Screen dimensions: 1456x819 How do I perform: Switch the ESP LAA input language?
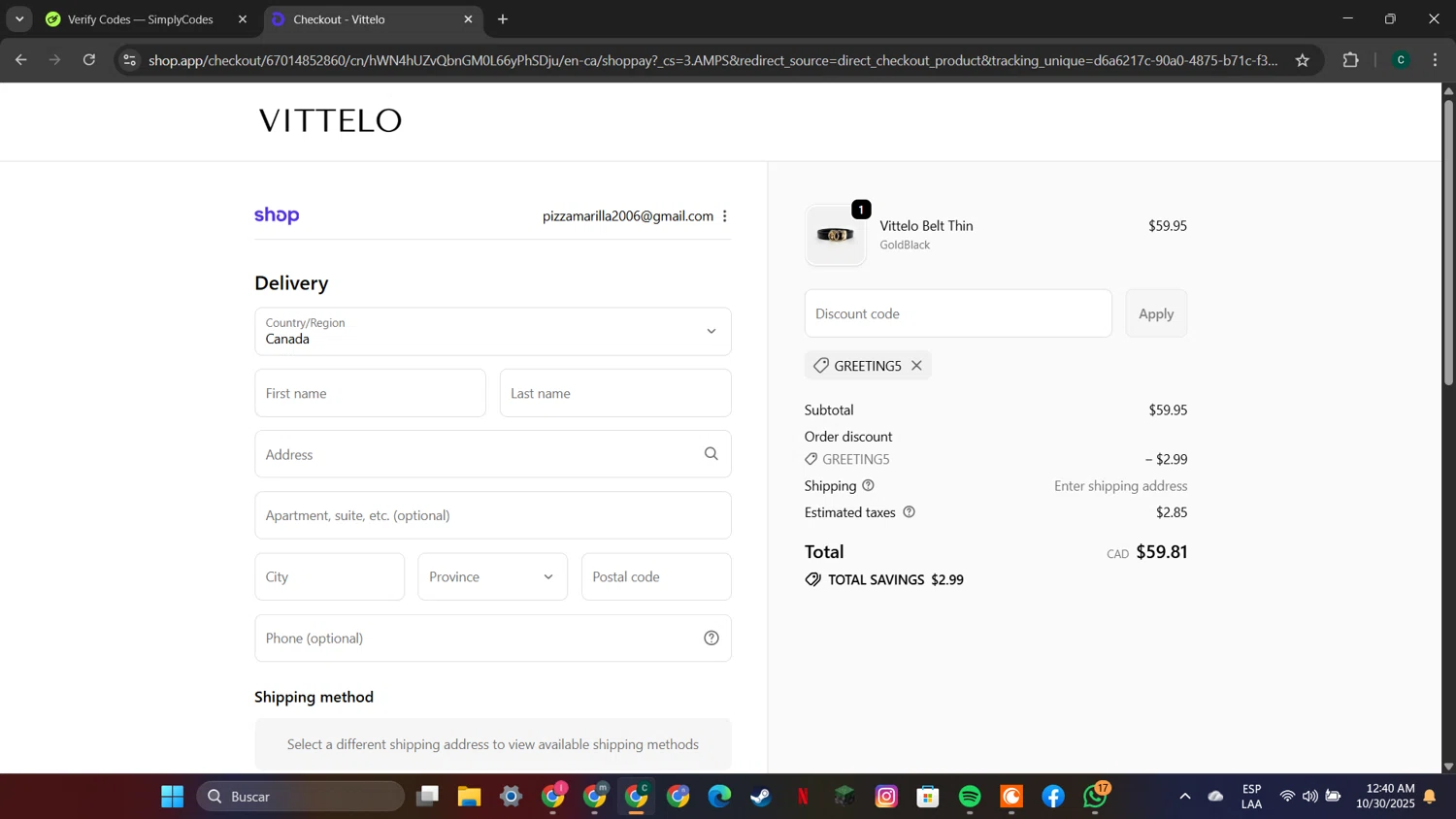tap(1252, 797)
